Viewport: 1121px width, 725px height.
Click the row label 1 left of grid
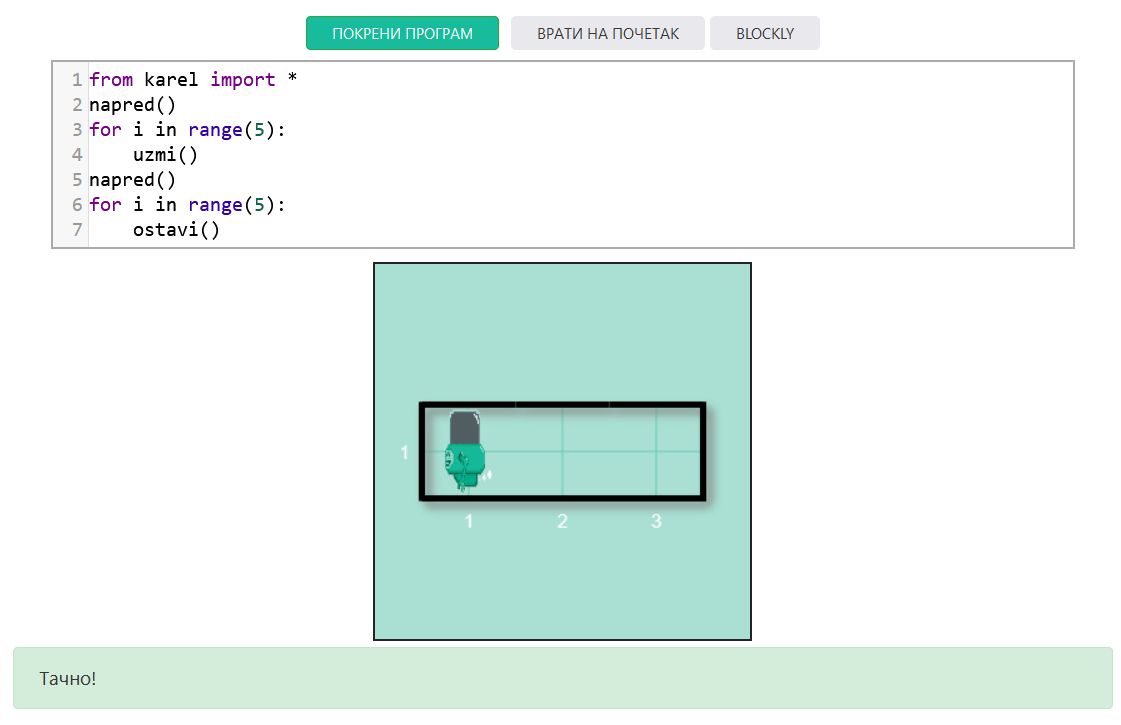pos(404,453)
